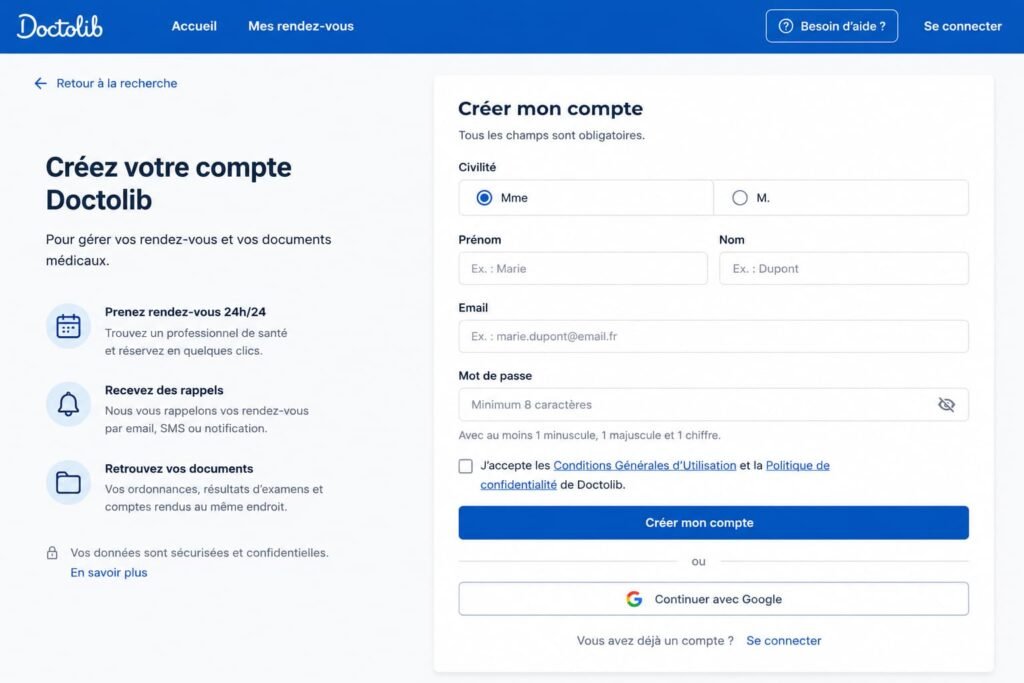Image resolution: width=1024 pixels, height=683 pixels.
Task: Open Accueil in the top navigation
Action: pos(194,26)
